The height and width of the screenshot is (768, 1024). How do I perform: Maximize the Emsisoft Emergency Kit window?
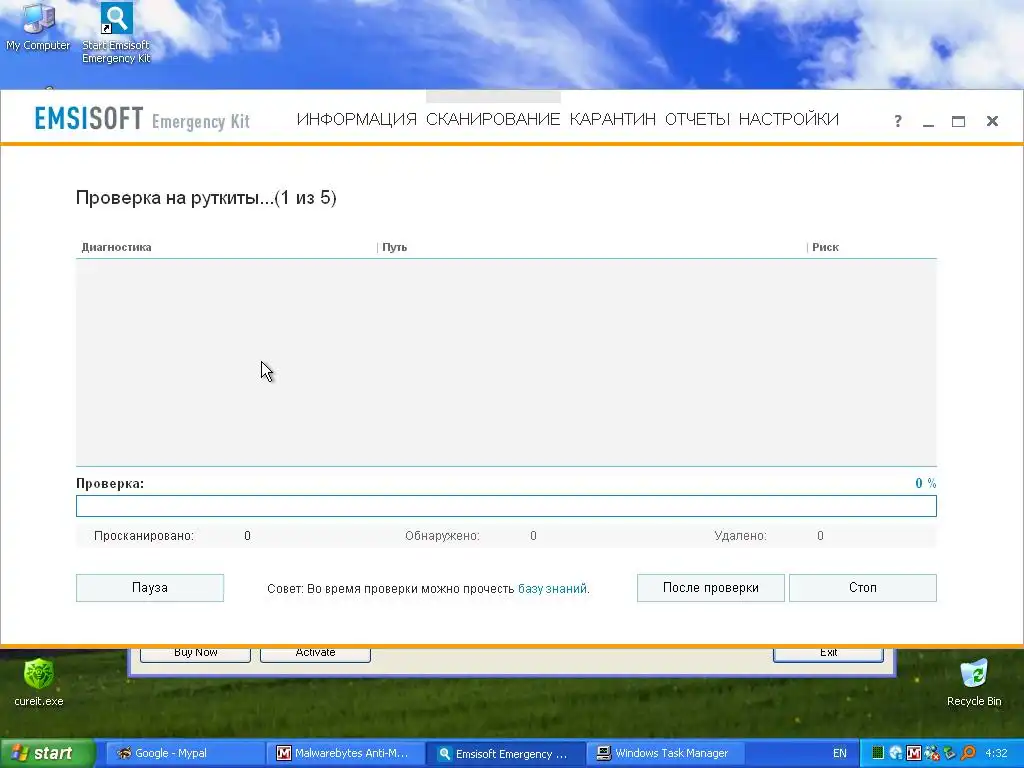958,121
